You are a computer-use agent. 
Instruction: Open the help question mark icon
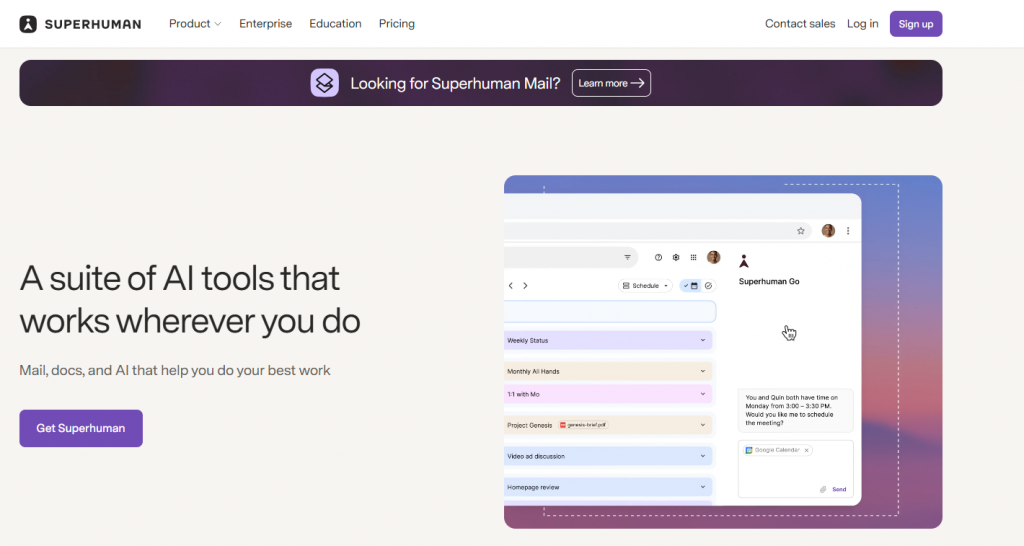click(x=658, y=257)
